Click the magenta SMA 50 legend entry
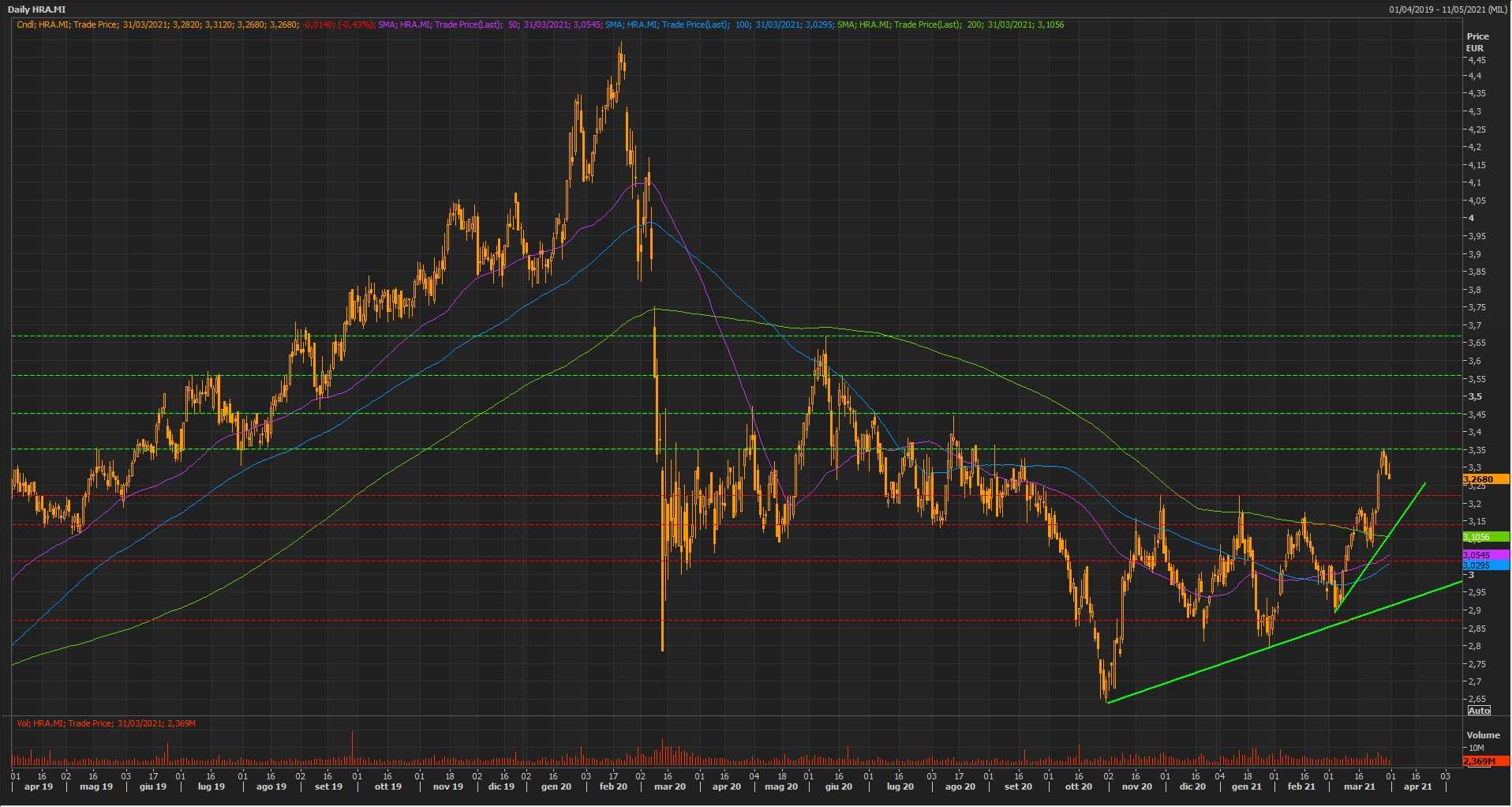The image size is (1512, 807). (x=489, y=24)
